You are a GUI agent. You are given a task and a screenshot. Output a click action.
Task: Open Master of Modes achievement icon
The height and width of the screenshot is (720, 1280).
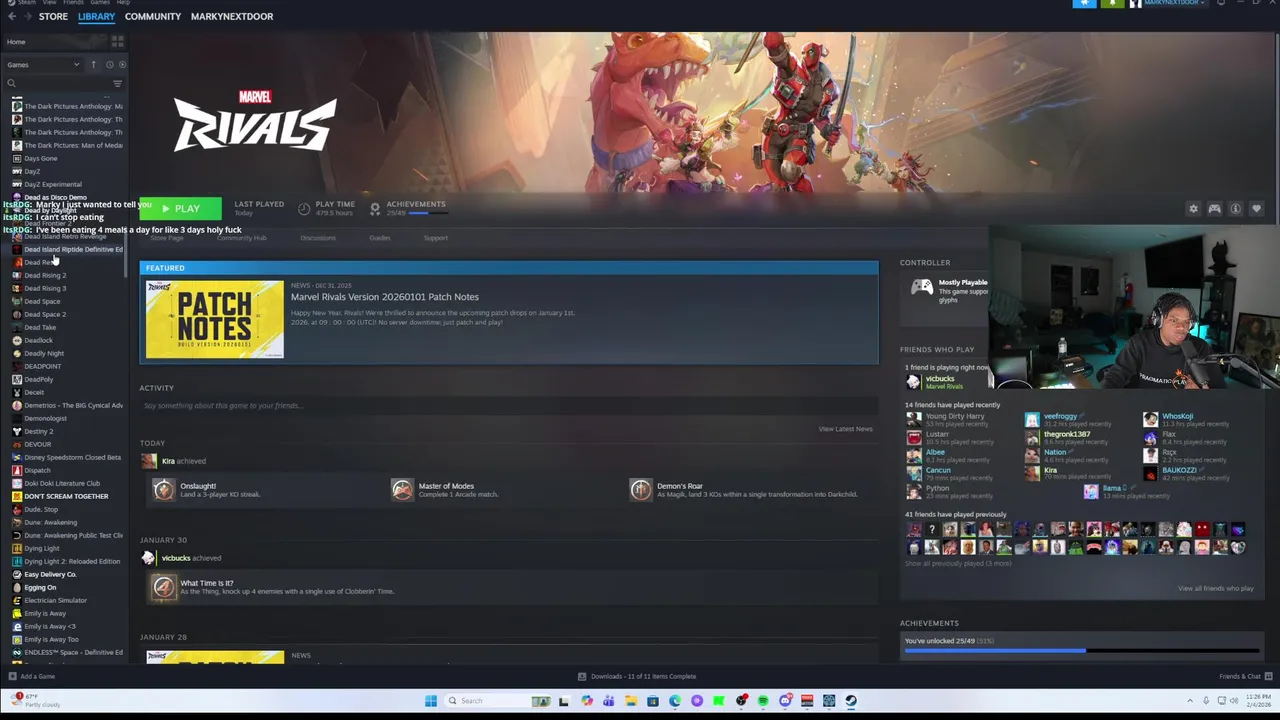[x=402, y=489]
